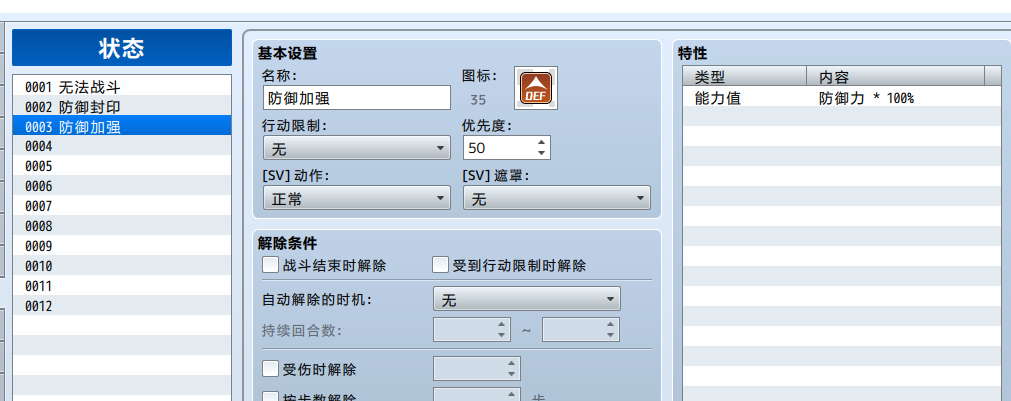Viewport: 1011px width, 401px height.
Task: Select empty state row 0005
Action: pyautogui.click(x=122, y=166)
